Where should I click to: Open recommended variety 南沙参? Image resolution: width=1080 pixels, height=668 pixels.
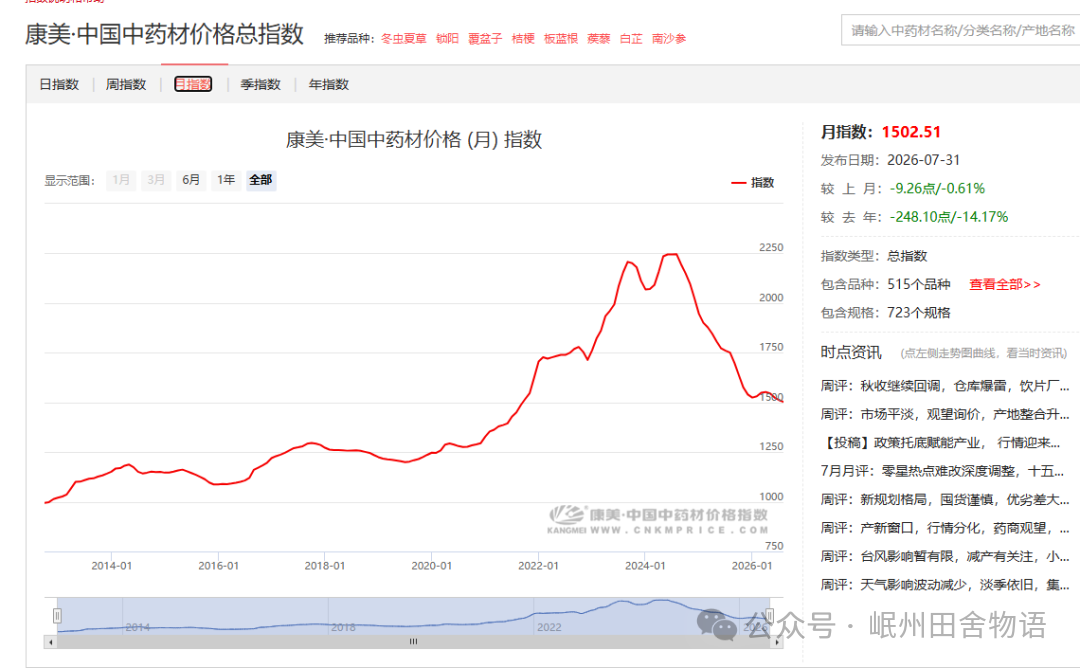pyautogui.click(x=669, y=39)
